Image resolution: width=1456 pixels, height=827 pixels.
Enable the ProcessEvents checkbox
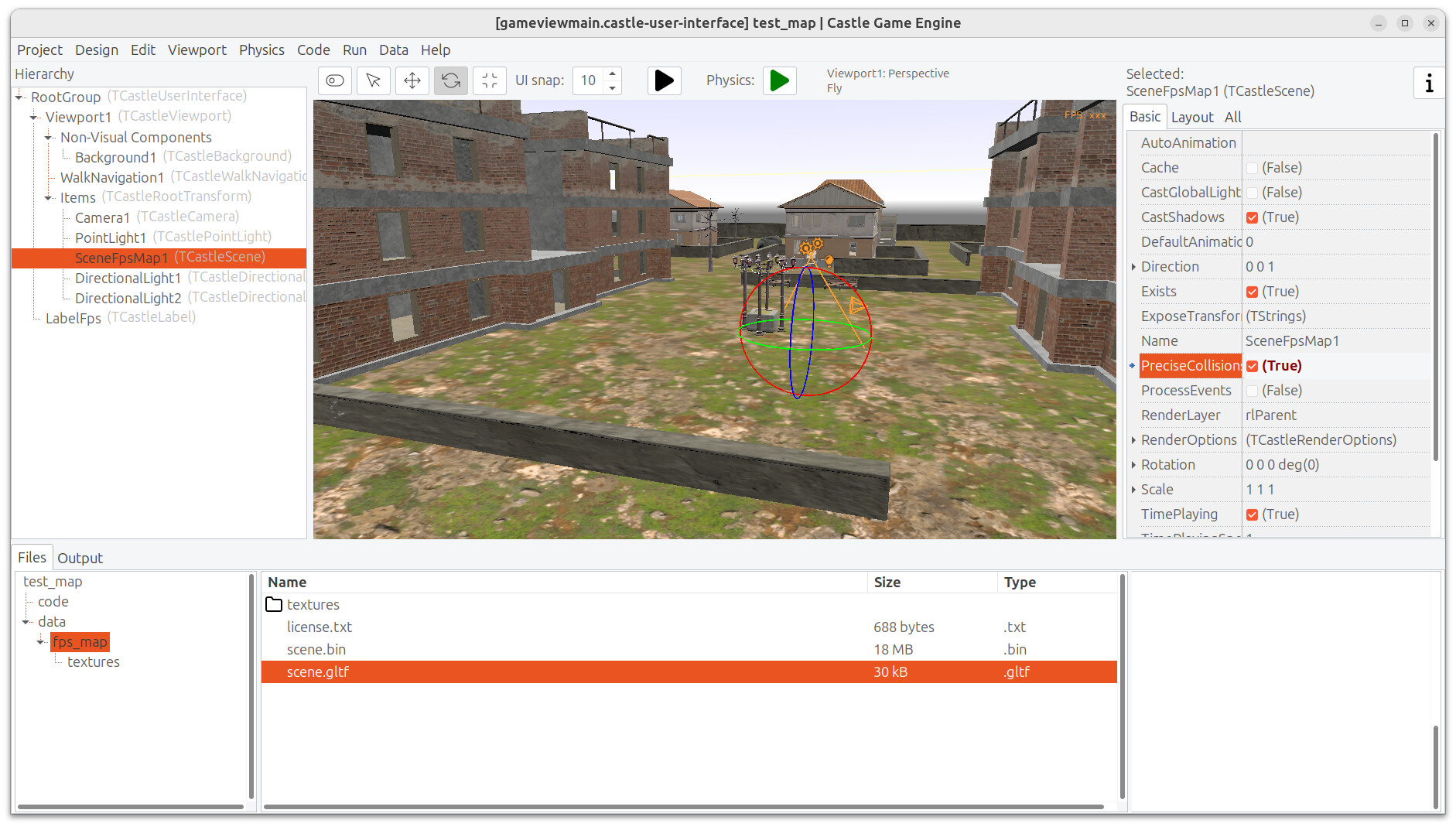[x=1252, y=391]
